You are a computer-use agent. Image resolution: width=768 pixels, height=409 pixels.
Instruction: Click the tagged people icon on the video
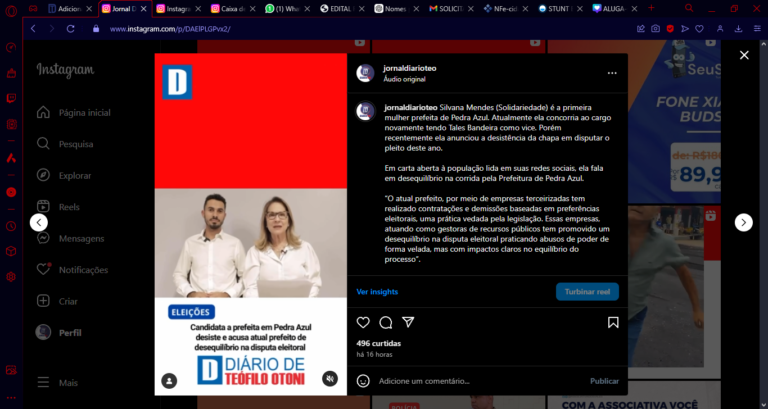170,380
